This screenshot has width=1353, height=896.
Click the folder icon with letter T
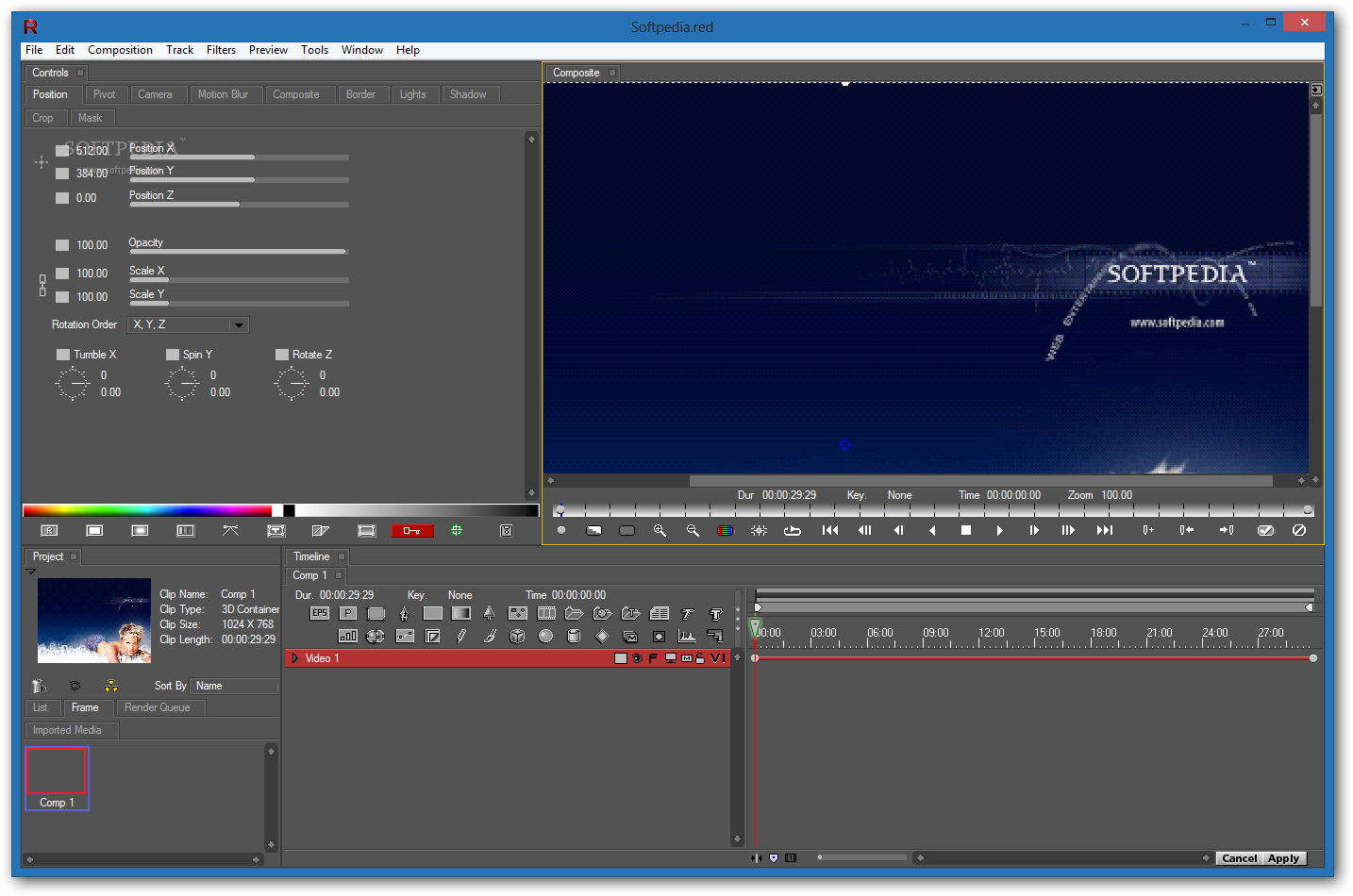[630, 613]
